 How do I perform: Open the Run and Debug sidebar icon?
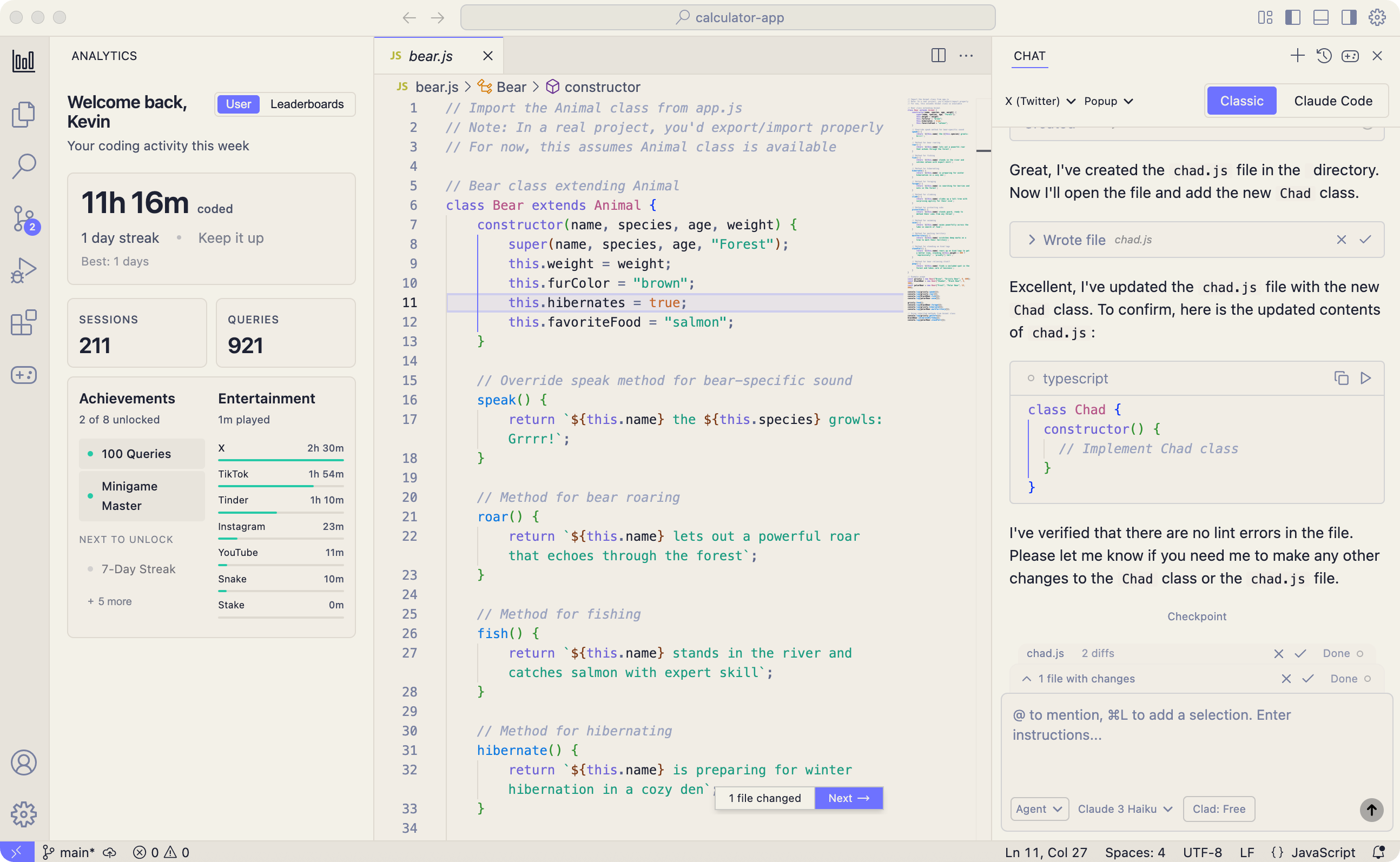pyautogui.click(x=23, y=269)
